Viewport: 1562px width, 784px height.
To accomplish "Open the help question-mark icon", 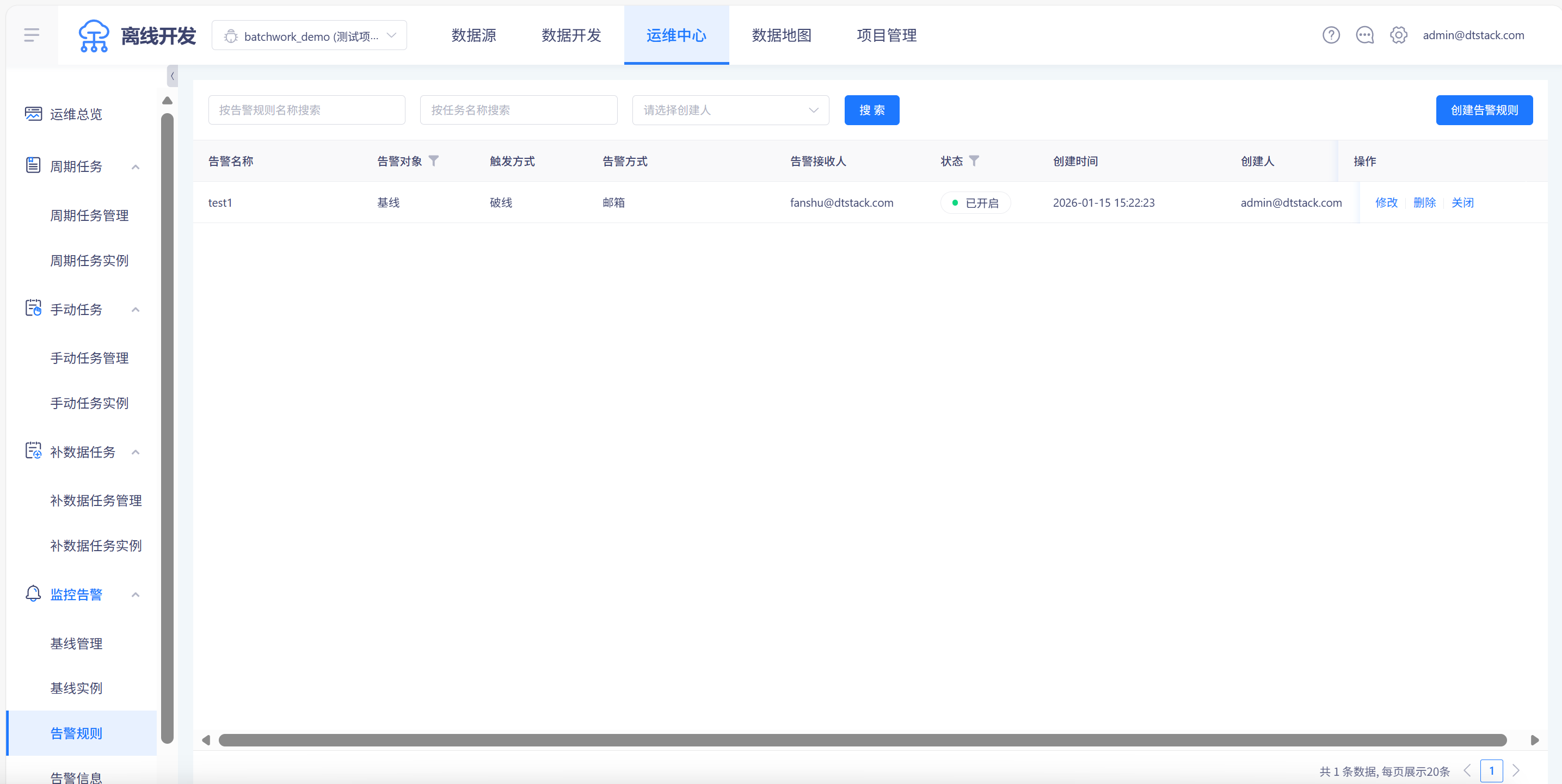I will click(x=1331, y=35).
